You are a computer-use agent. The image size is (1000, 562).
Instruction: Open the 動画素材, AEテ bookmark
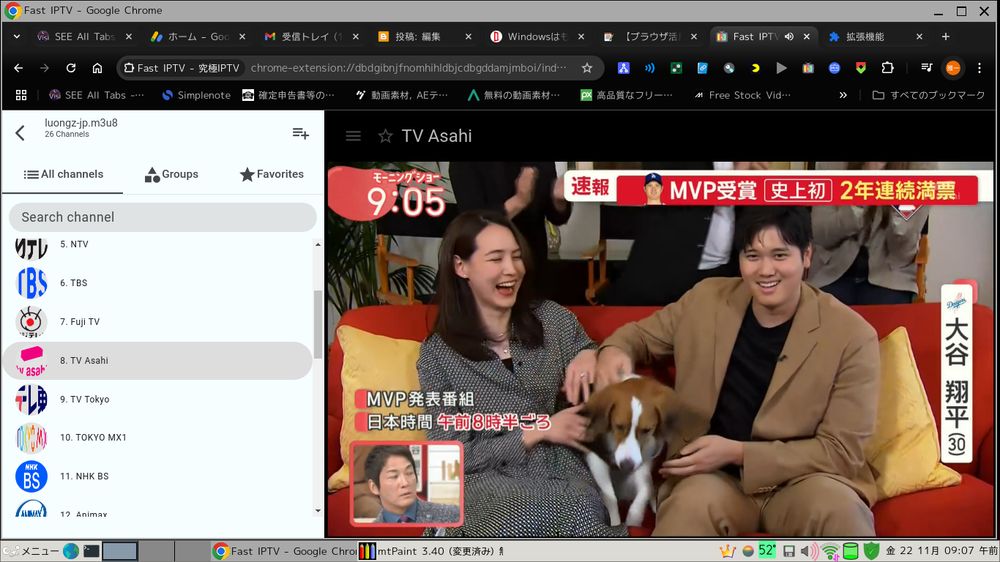coord(402,95)
